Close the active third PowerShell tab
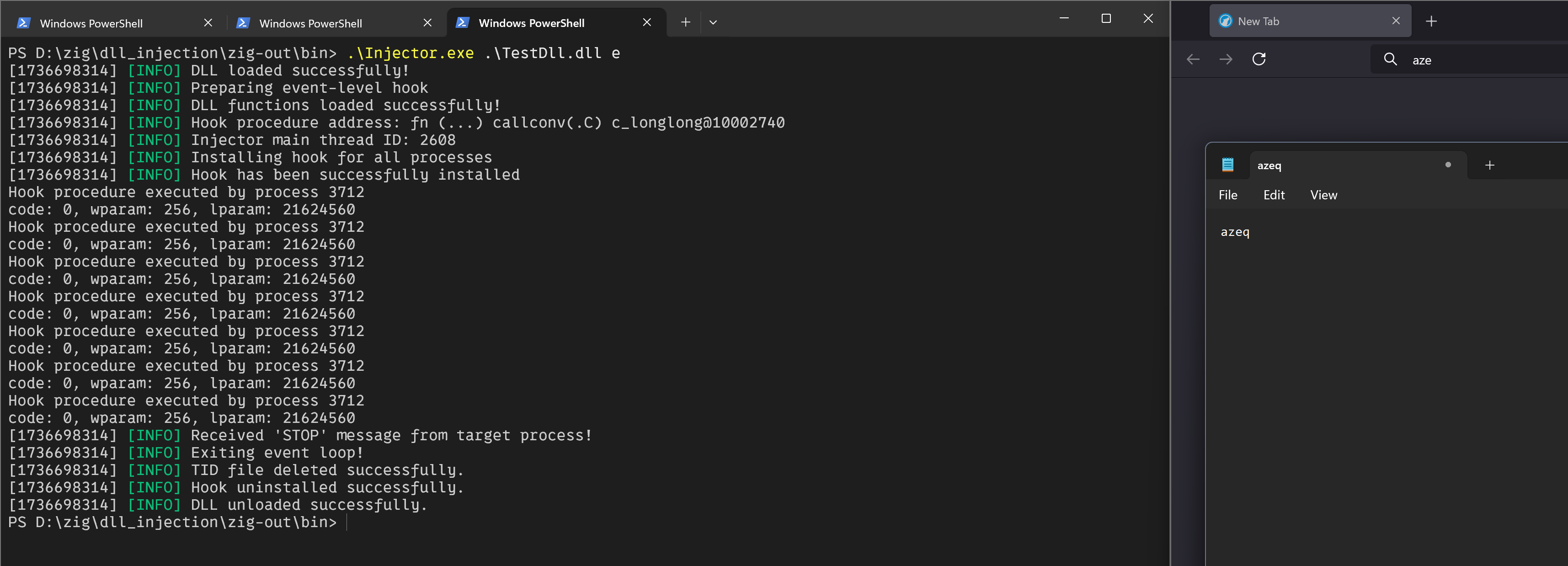1568x566 pixels. (647, 22)
